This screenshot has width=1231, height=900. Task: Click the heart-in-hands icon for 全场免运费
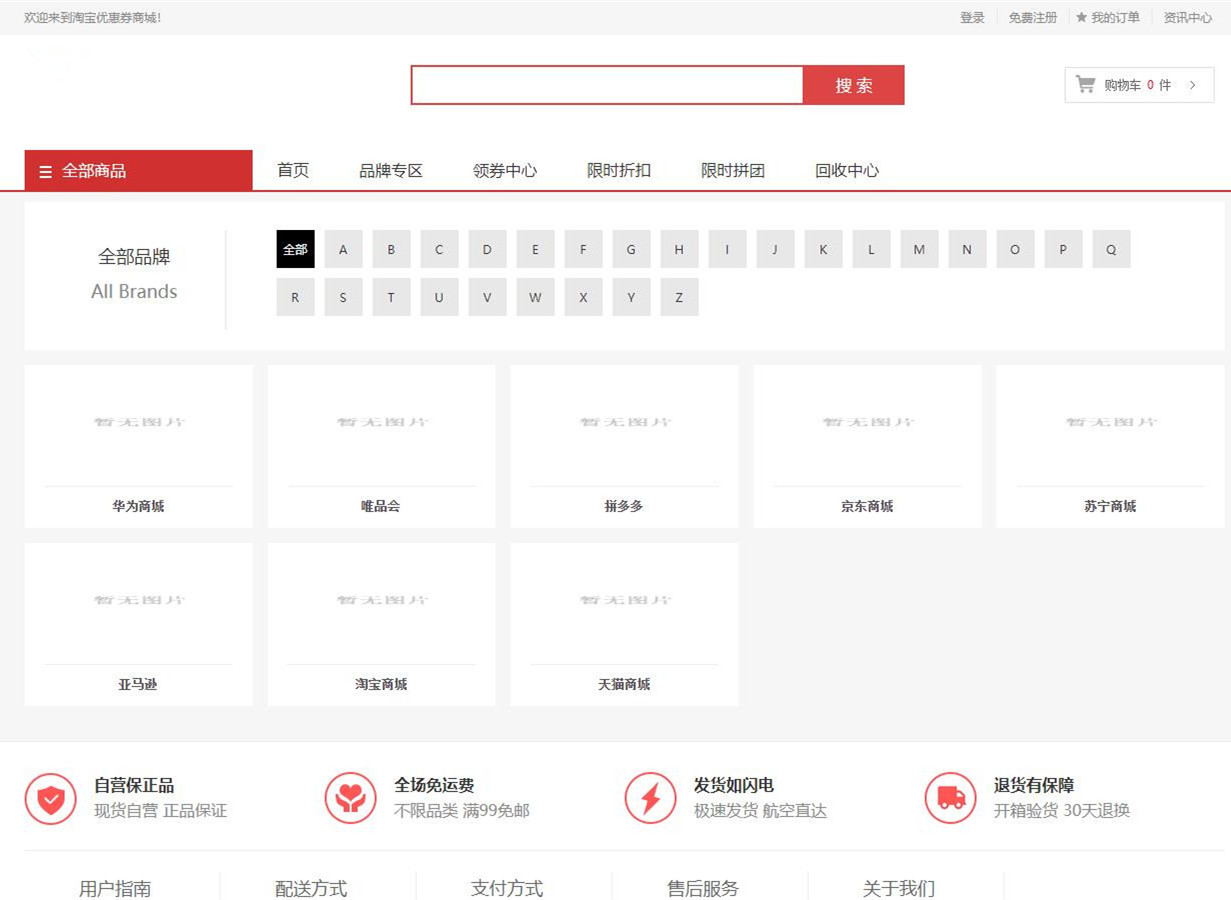click(350, 799)
